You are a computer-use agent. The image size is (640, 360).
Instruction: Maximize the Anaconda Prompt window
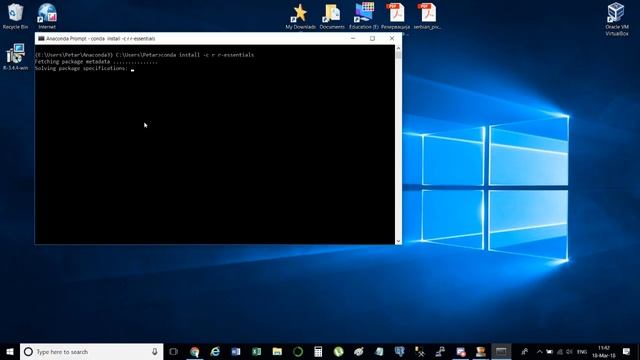point(372,38)
